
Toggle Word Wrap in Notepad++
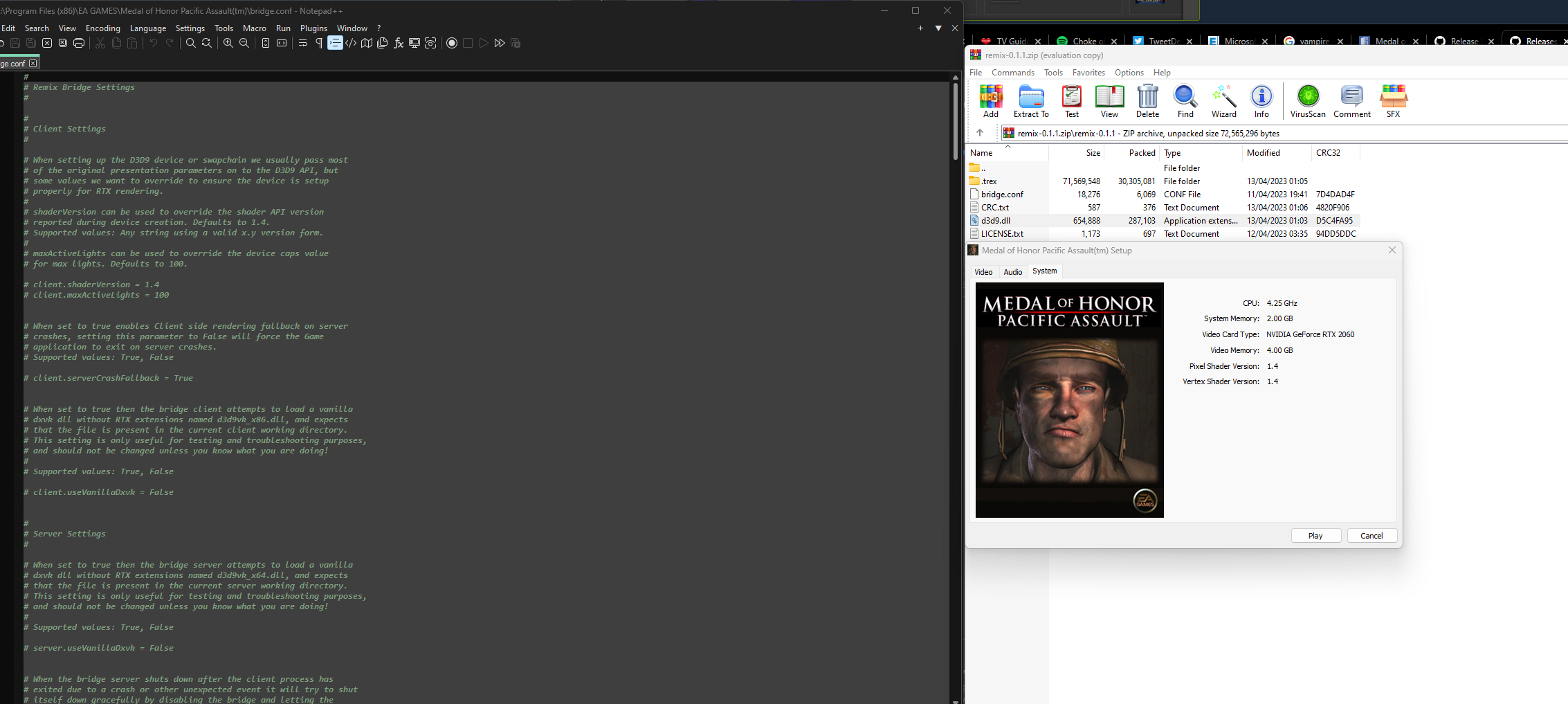(x=302, y=43)
